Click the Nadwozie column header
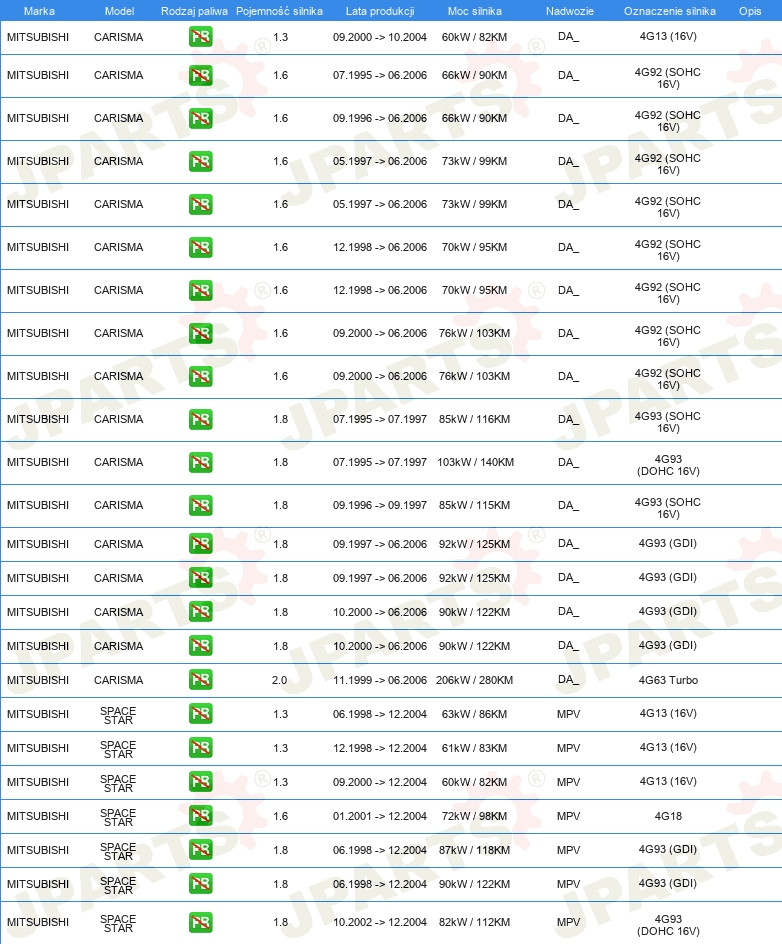The image size is (782, 944). pos(569,11)
